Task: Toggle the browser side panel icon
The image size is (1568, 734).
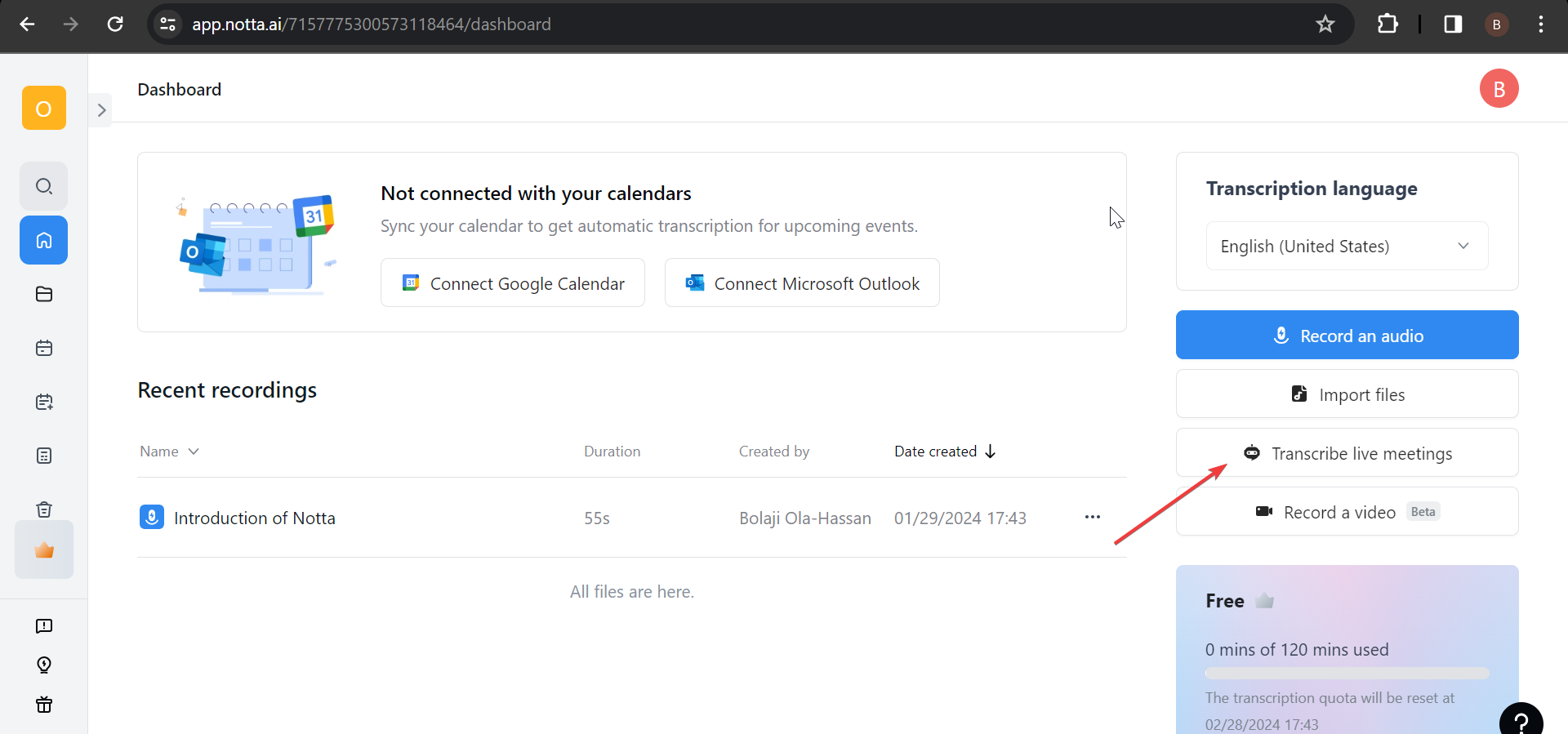Action: coord(1453,24)
